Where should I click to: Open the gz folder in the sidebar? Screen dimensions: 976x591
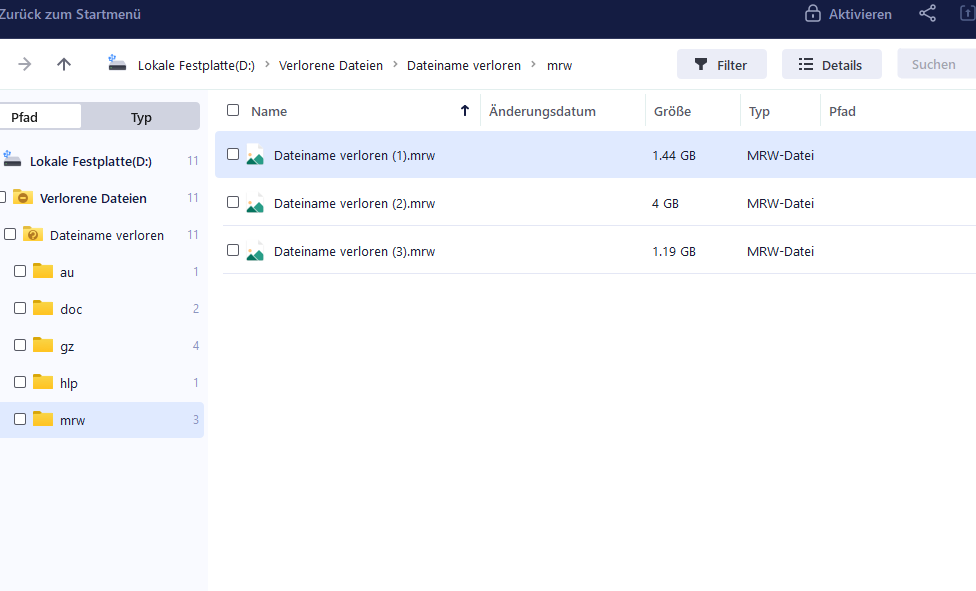(x=72, y=345)
